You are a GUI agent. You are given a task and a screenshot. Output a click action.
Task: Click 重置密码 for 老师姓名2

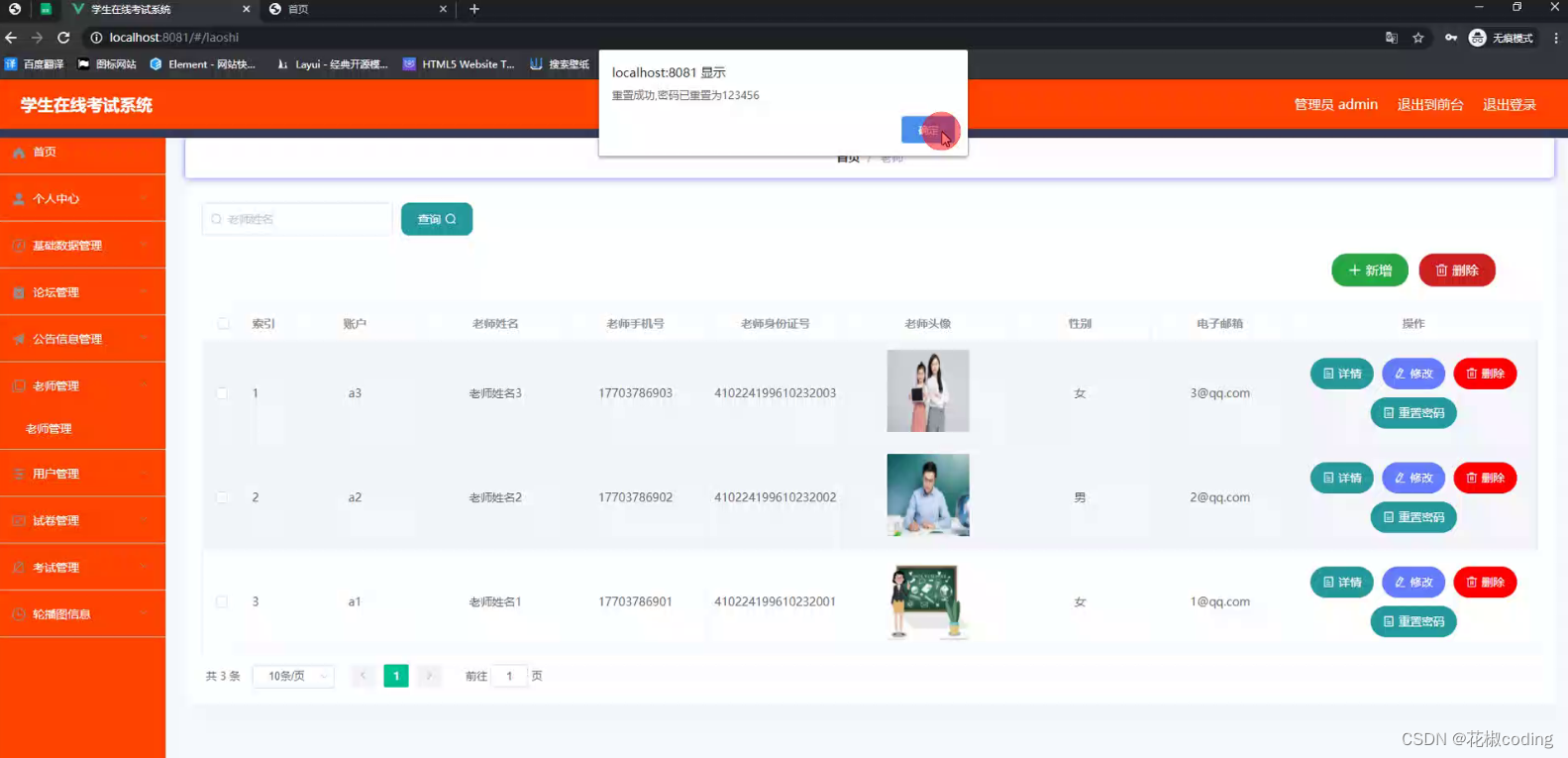click(x=1413, y=517)
